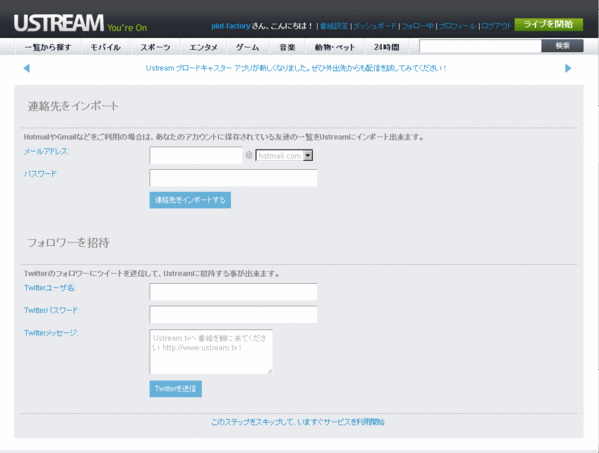Focus the Twitterユーザ名 field
The height and width of the screenshot is (453, 599).
[x=233, y=292]
